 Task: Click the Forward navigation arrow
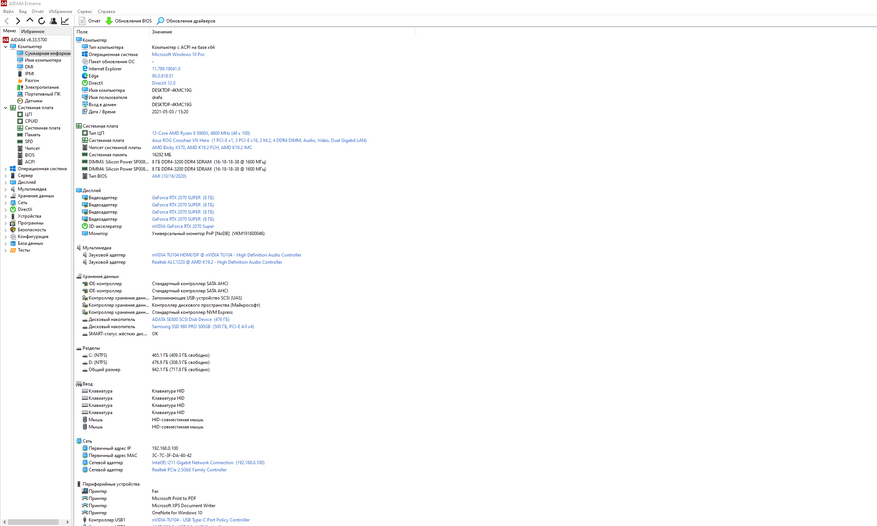click(18, 21)
